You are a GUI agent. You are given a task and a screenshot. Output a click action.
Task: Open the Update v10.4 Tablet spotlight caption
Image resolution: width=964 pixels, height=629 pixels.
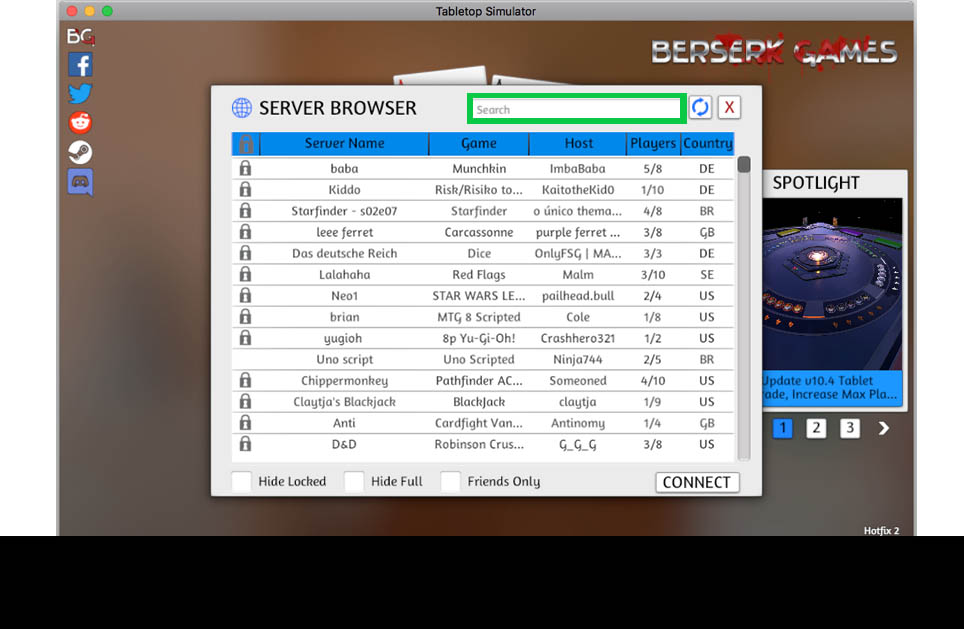832,387
